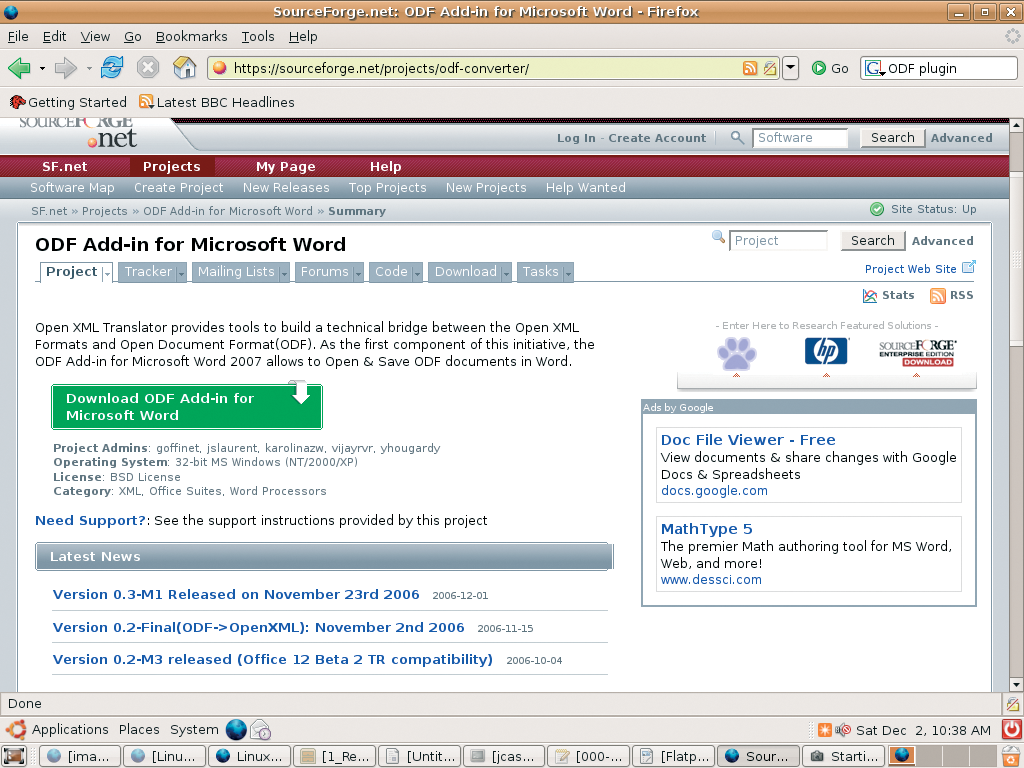
Task: Open the Home page icon
Action: [x=185, y=67]
